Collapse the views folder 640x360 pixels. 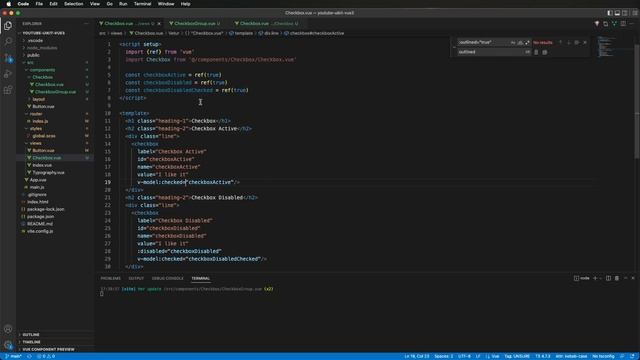coord(36,143)
